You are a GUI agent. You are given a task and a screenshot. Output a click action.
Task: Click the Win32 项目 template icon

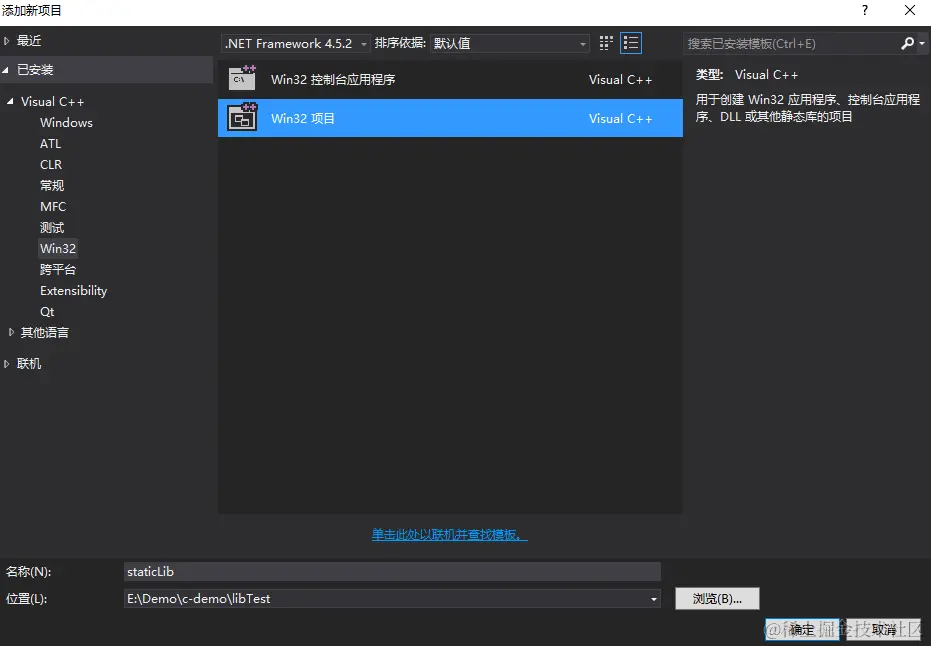242,118
